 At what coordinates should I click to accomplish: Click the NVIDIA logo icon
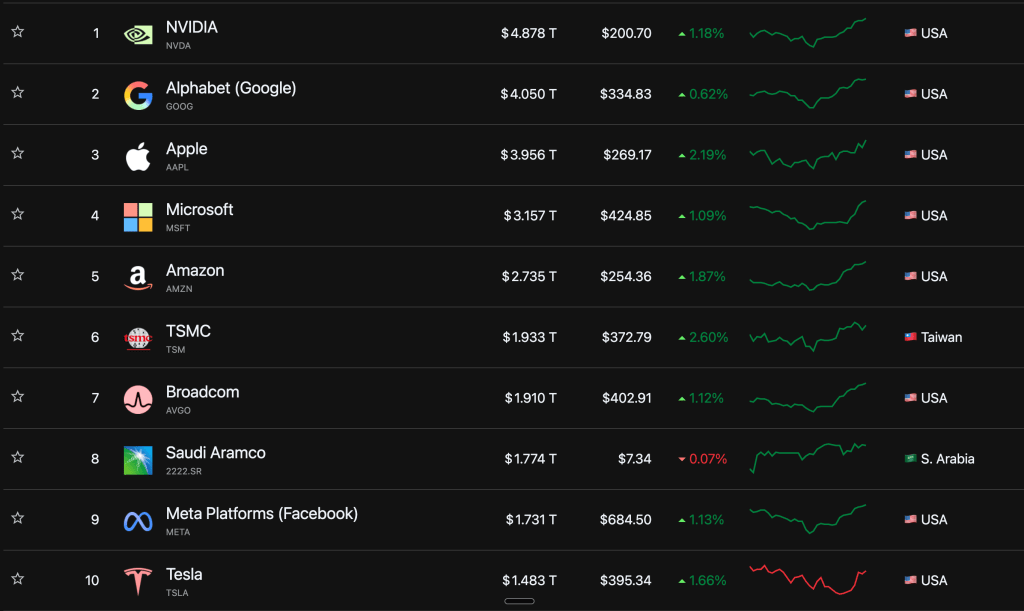(138, 34)
